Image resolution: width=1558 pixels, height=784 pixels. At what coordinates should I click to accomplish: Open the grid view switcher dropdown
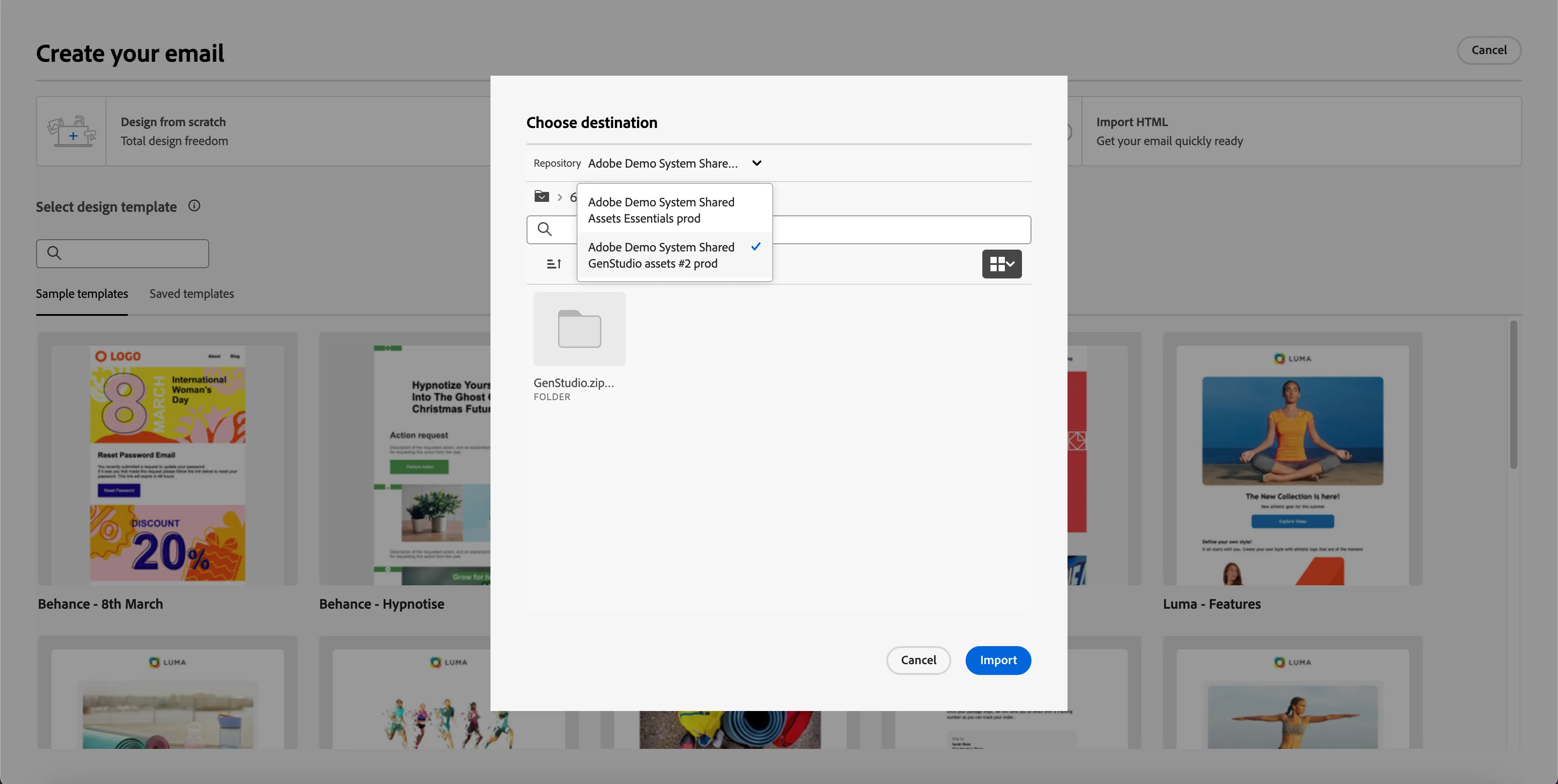1002,264
